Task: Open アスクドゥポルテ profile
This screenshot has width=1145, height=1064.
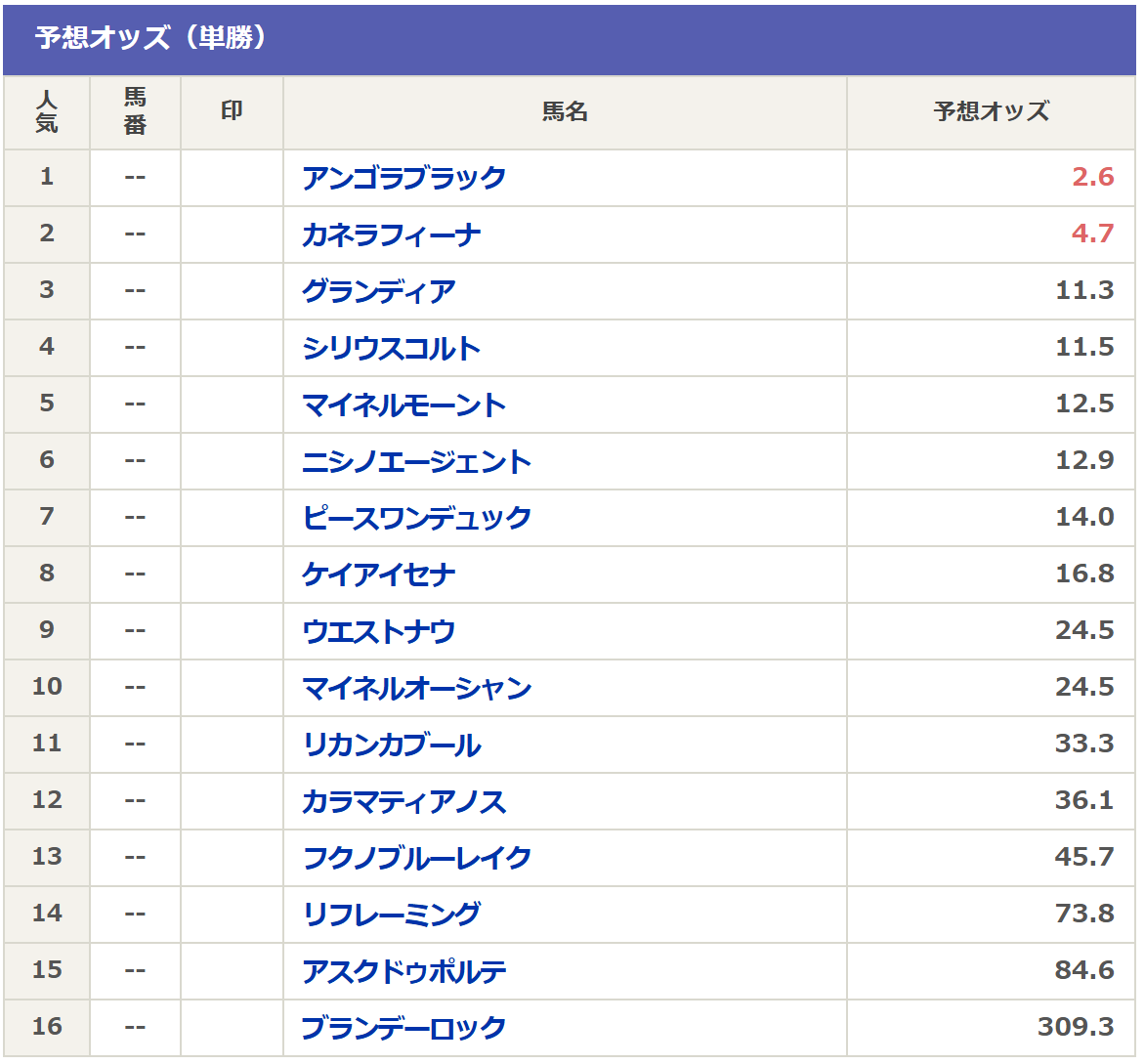Action: pyautogui.click(x=403, y=971)
